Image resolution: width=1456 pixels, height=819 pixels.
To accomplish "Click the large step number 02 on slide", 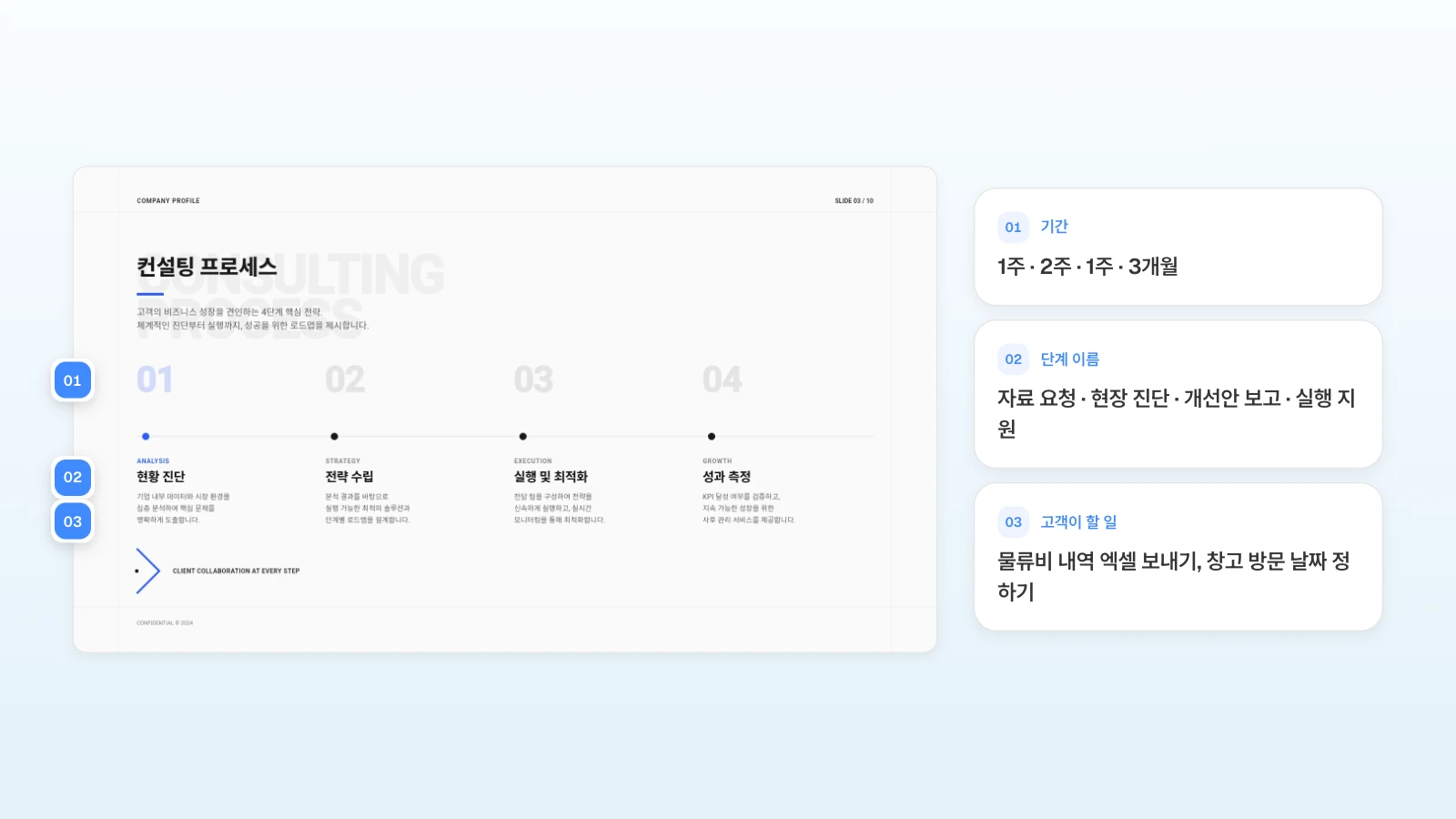I will click(x=345, y=379).
